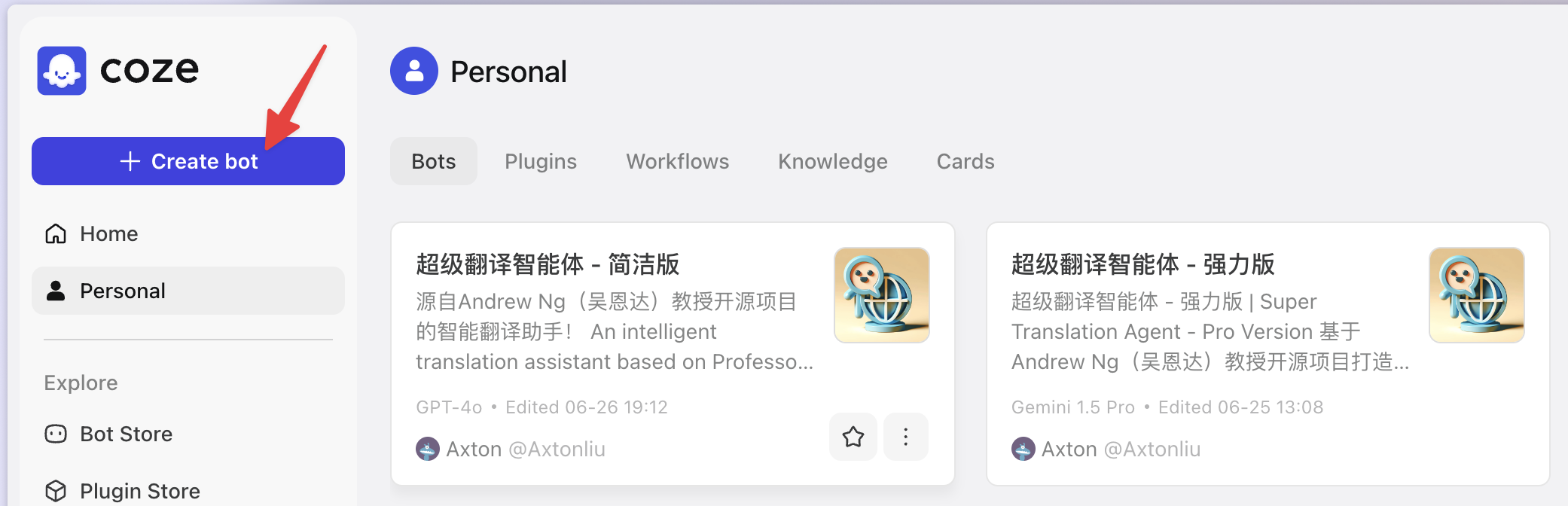The width and height of the screenshot is (1568, 506).
Task: Open the Knowledge tab
Action: coord(833,161)
